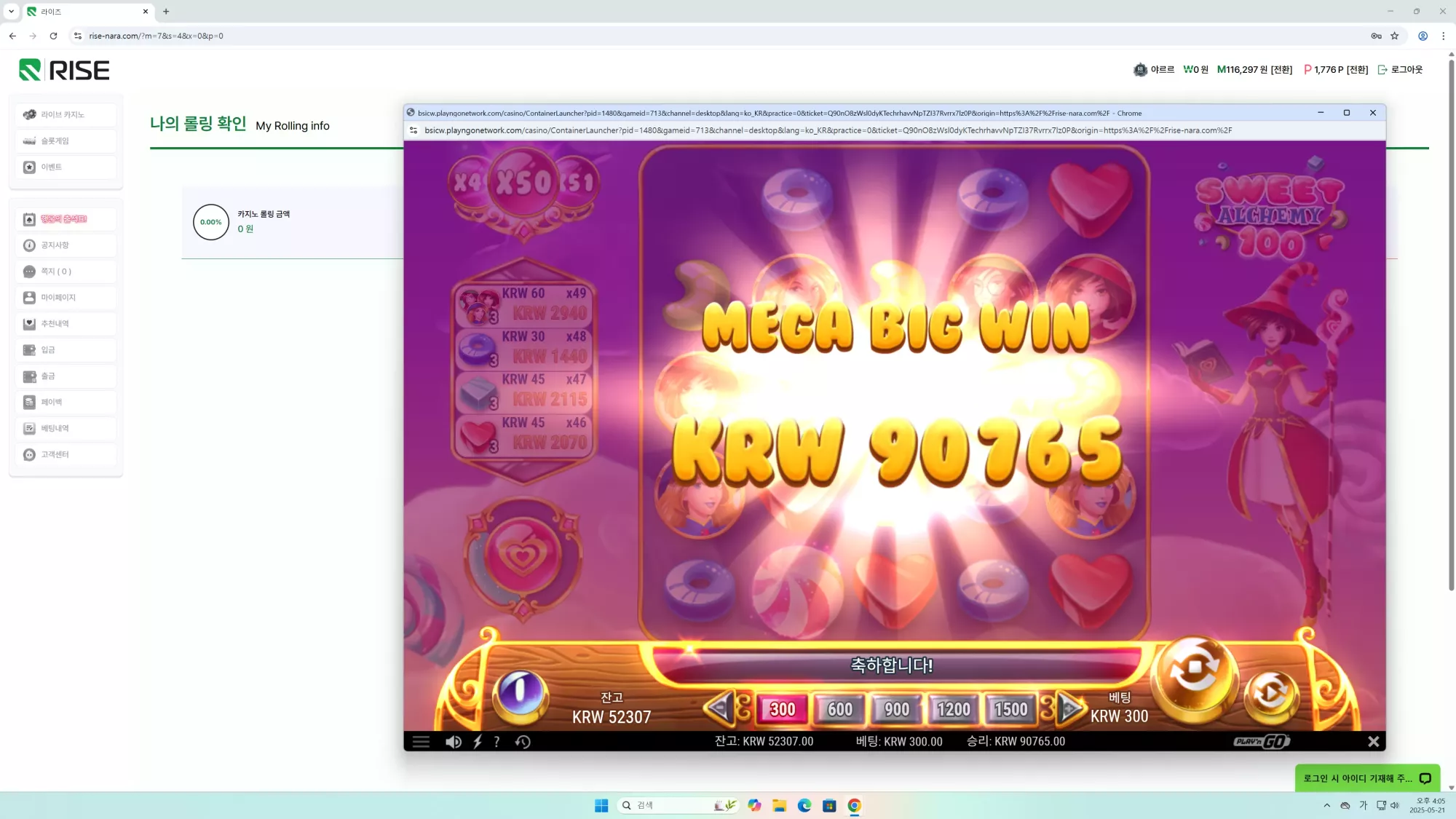Bookmark this page with star
Viewport: 1456px width, 819px height.
tap(1395, 36)
